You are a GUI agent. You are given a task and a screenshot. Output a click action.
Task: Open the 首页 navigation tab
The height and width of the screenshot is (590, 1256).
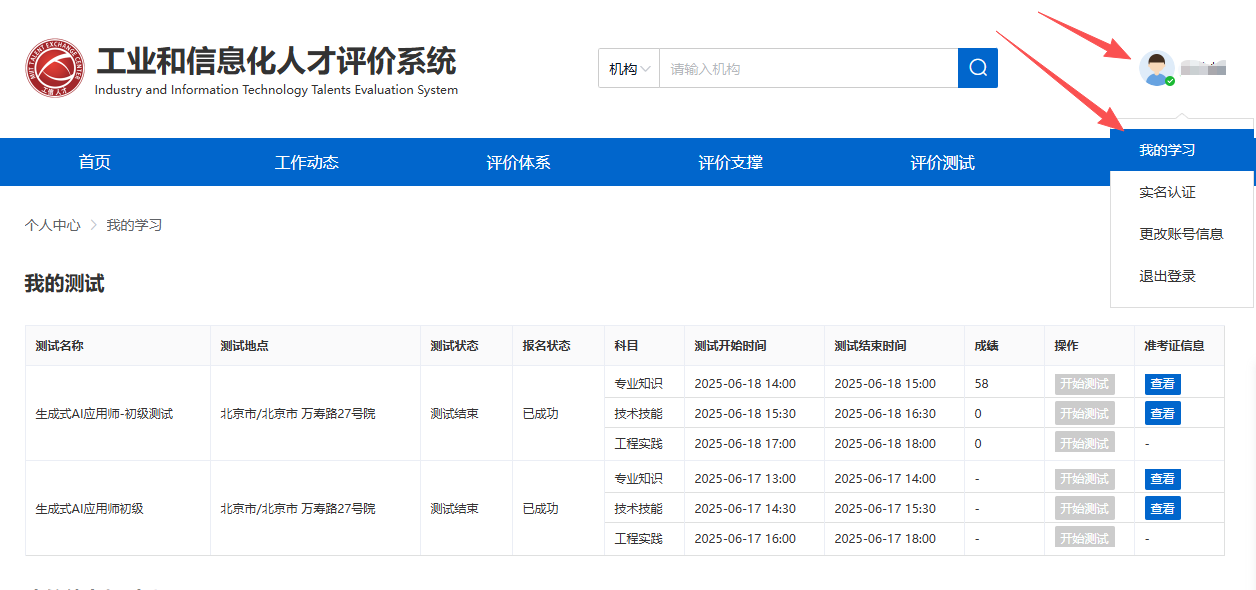pos(95,163)
